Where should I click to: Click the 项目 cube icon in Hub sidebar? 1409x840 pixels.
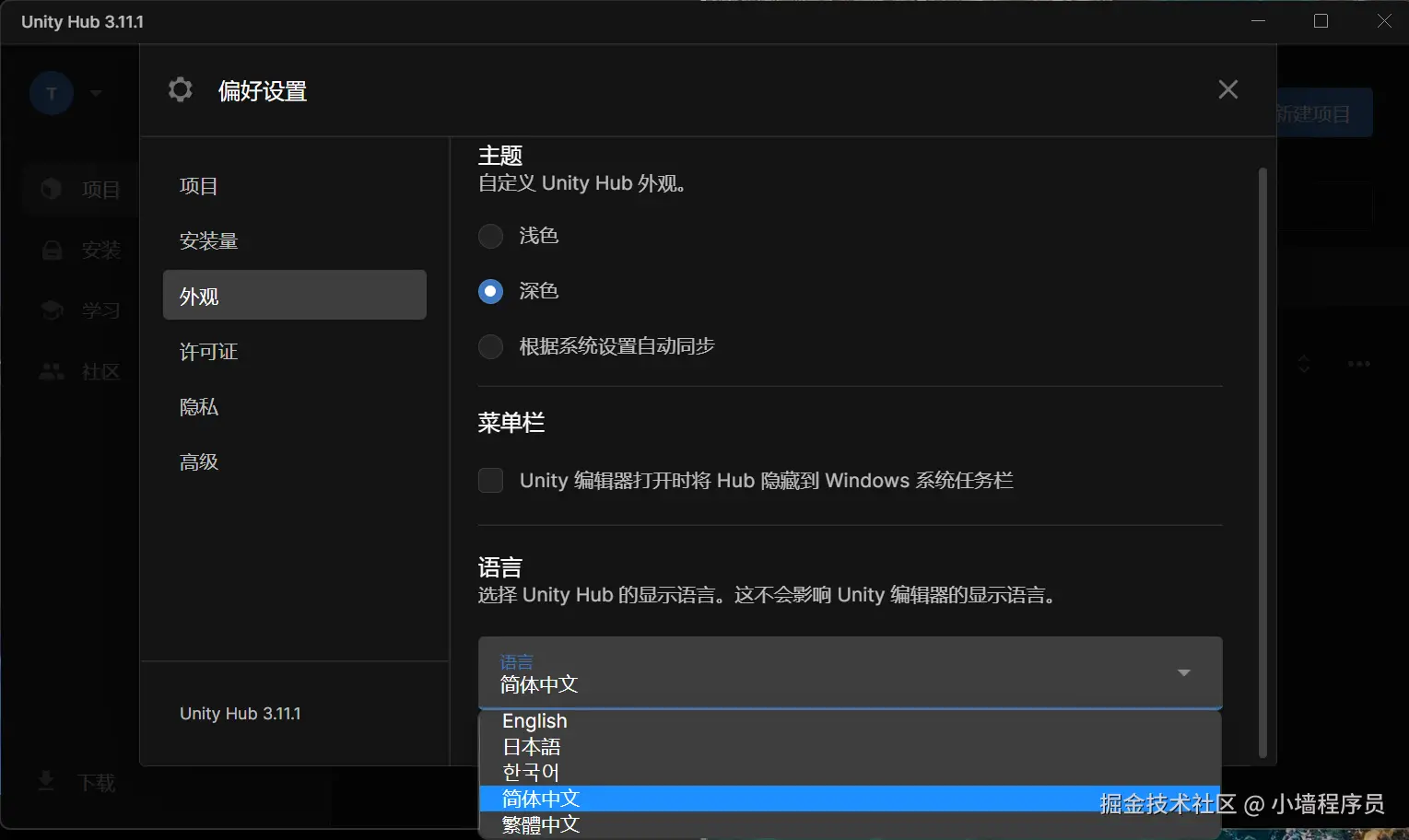[x=52, y=189]
